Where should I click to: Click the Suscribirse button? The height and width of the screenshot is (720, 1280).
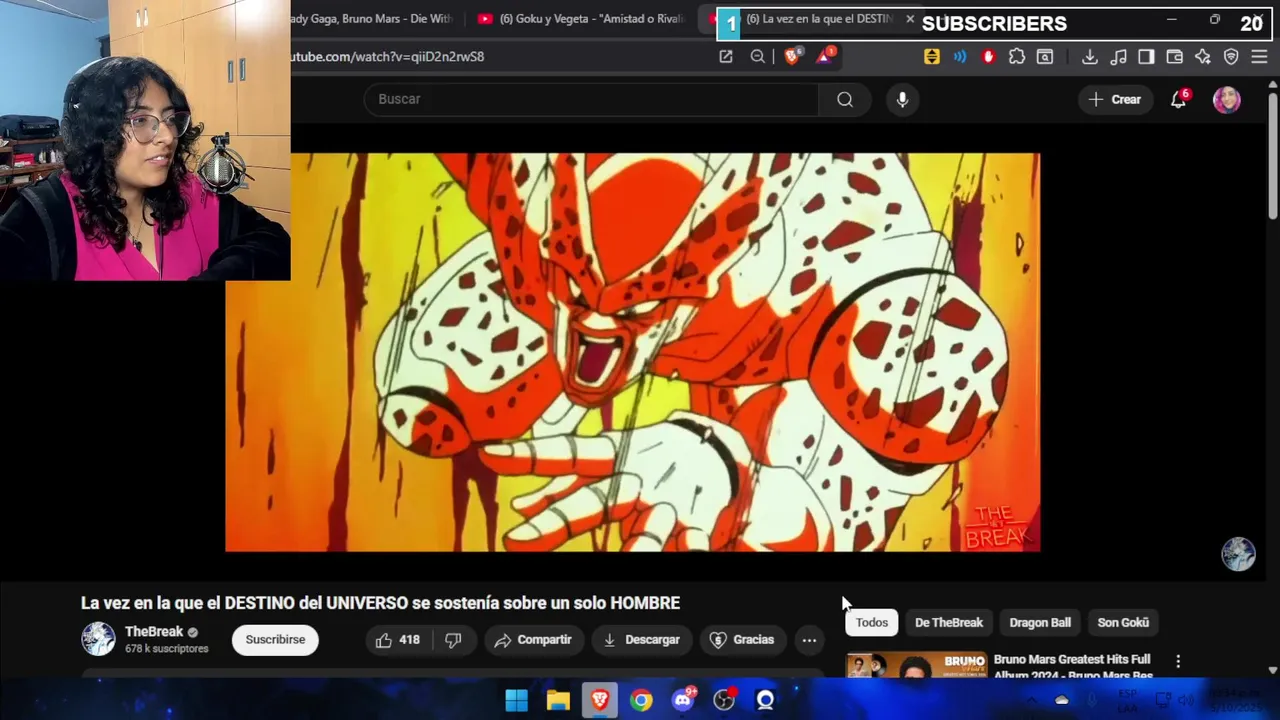click(275, 640)
